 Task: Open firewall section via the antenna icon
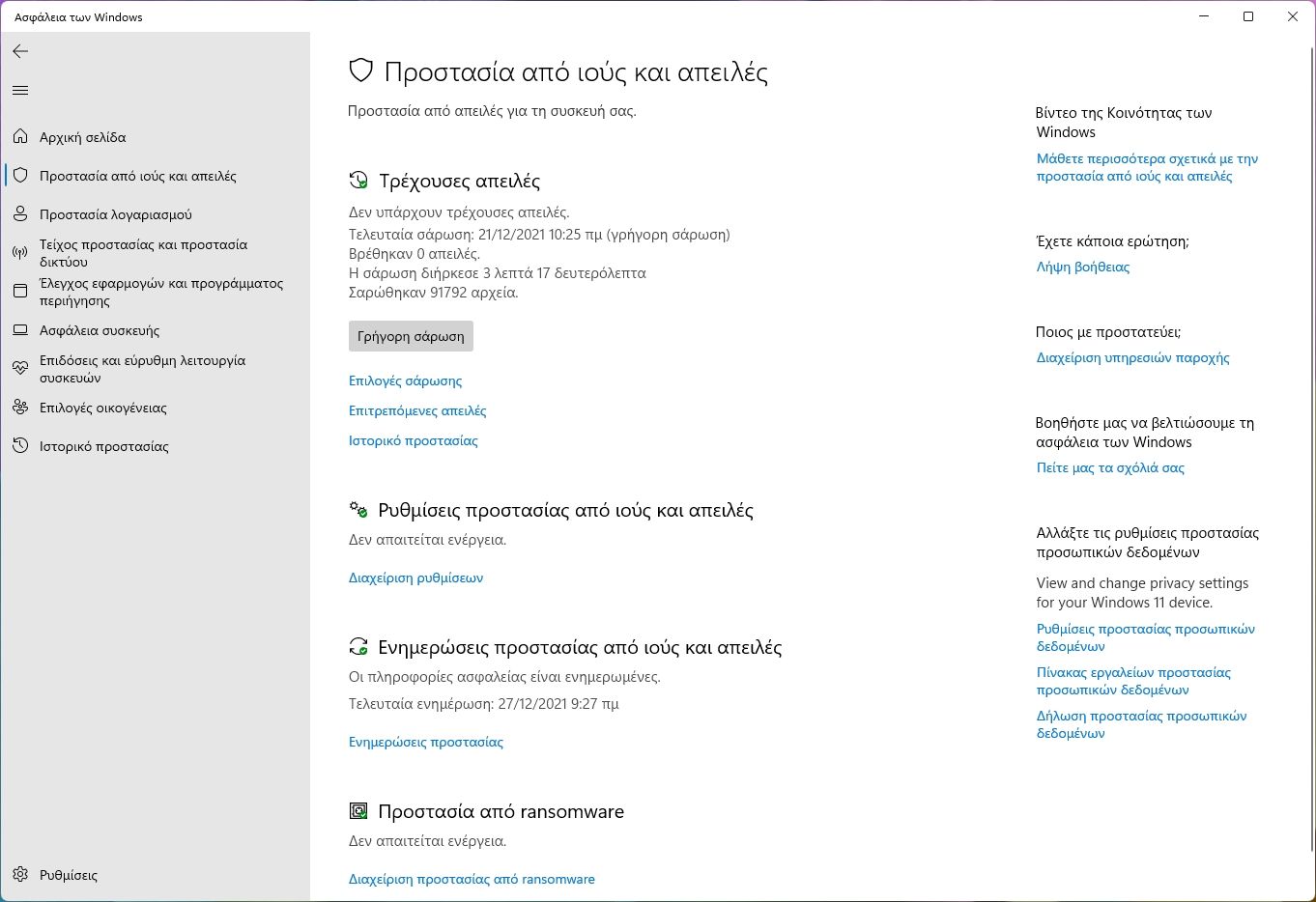click(20, 253)
